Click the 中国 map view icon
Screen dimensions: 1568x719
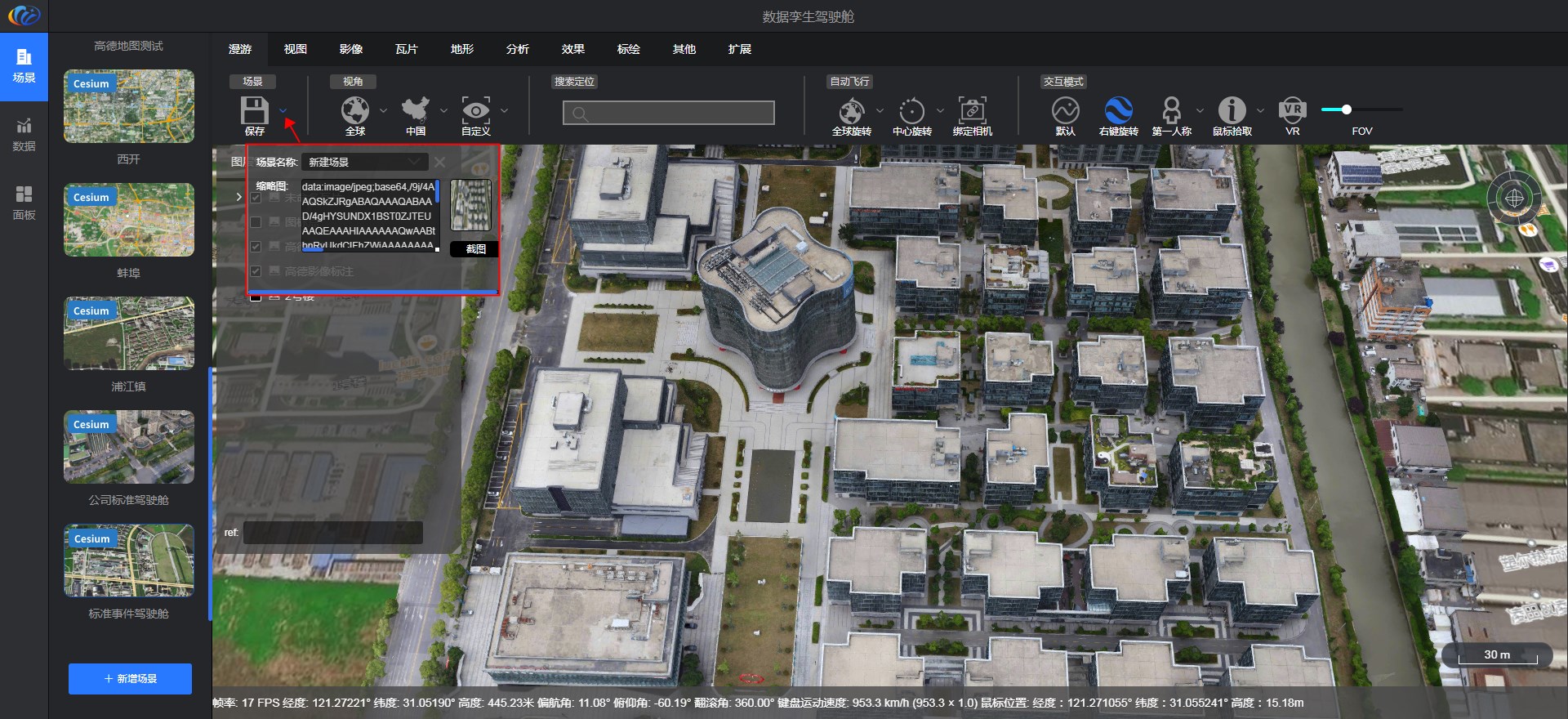415,110
